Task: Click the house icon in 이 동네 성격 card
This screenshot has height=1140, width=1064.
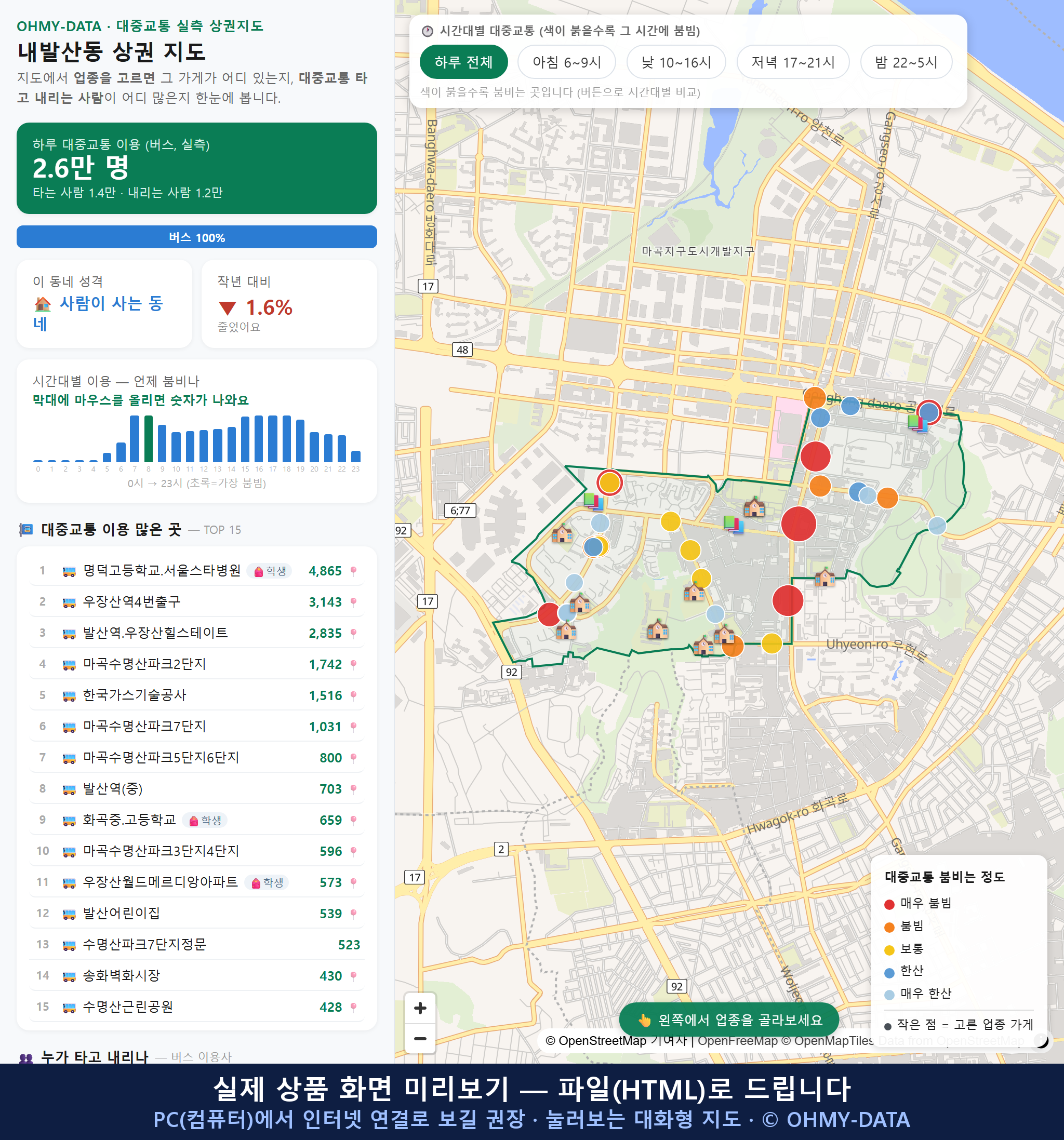Action: pos(43,303)
